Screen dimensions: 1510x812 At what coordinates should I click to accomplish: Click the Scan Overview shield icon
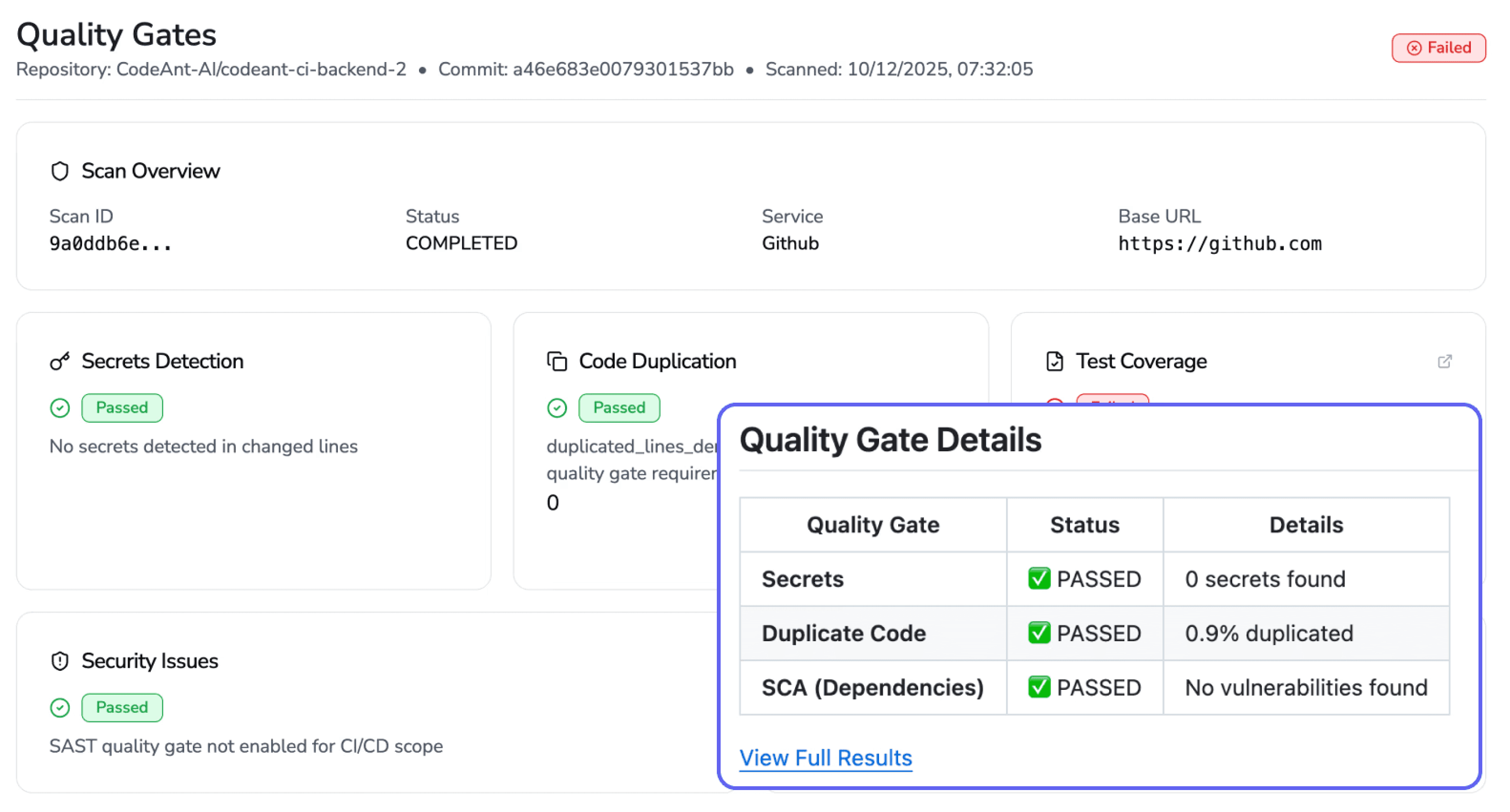(61, 170)
